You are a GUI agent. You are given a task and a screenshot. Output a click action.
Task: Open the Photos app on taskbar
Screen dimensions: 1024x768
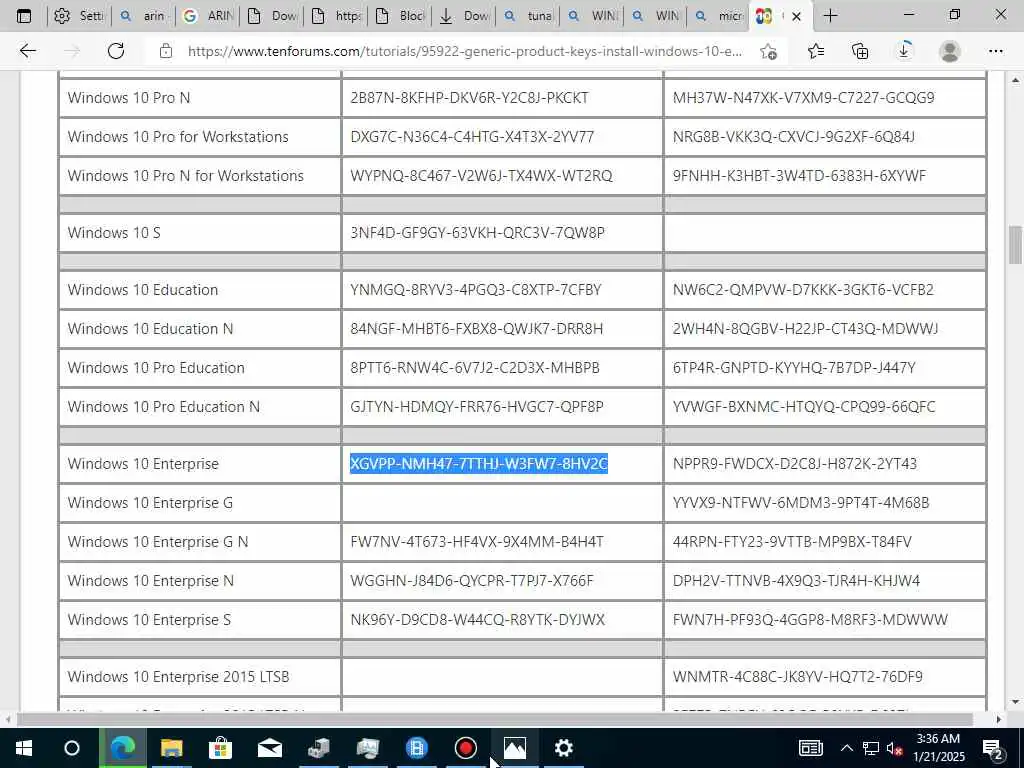tap(515, 748)
